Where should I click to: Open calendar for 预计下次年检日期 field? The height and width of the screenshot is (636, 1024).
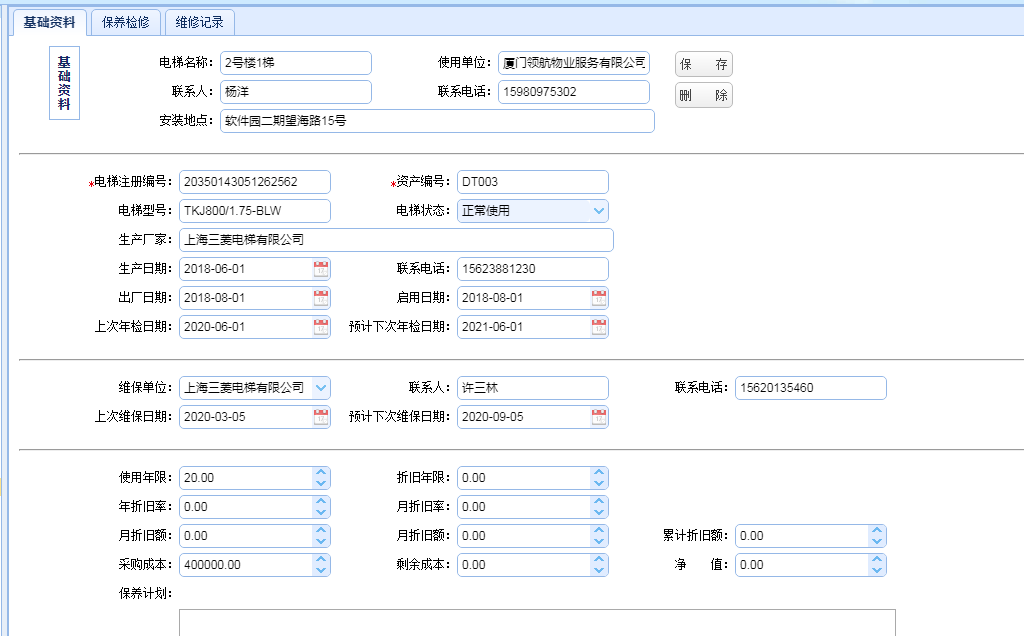tap(598, 327)
